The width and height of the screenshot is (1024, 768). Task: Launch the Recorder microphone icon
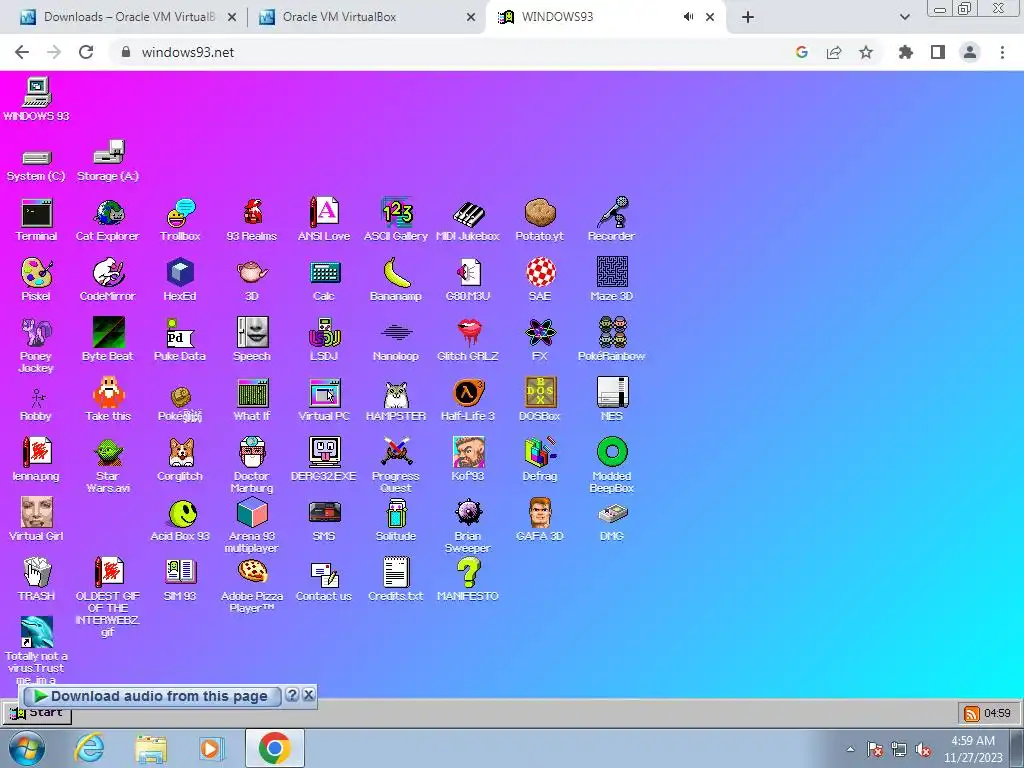(611, 220)
